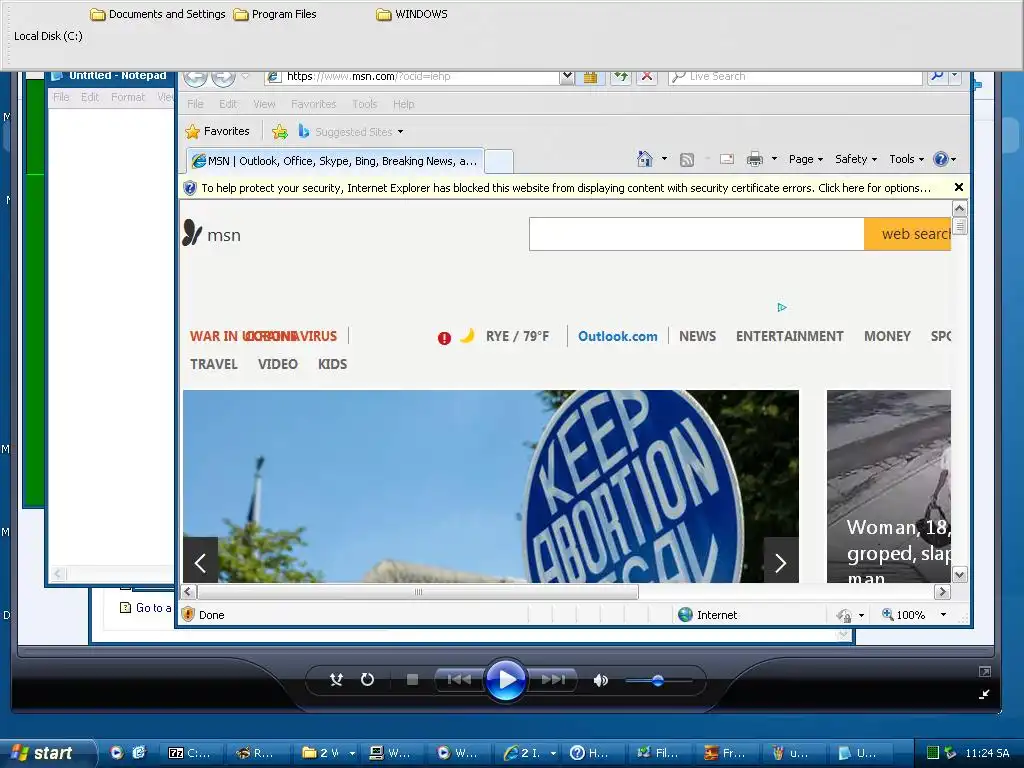Click the TRAVEL navigation link
The image size is (1024, 768).
(x=214, y=364)
